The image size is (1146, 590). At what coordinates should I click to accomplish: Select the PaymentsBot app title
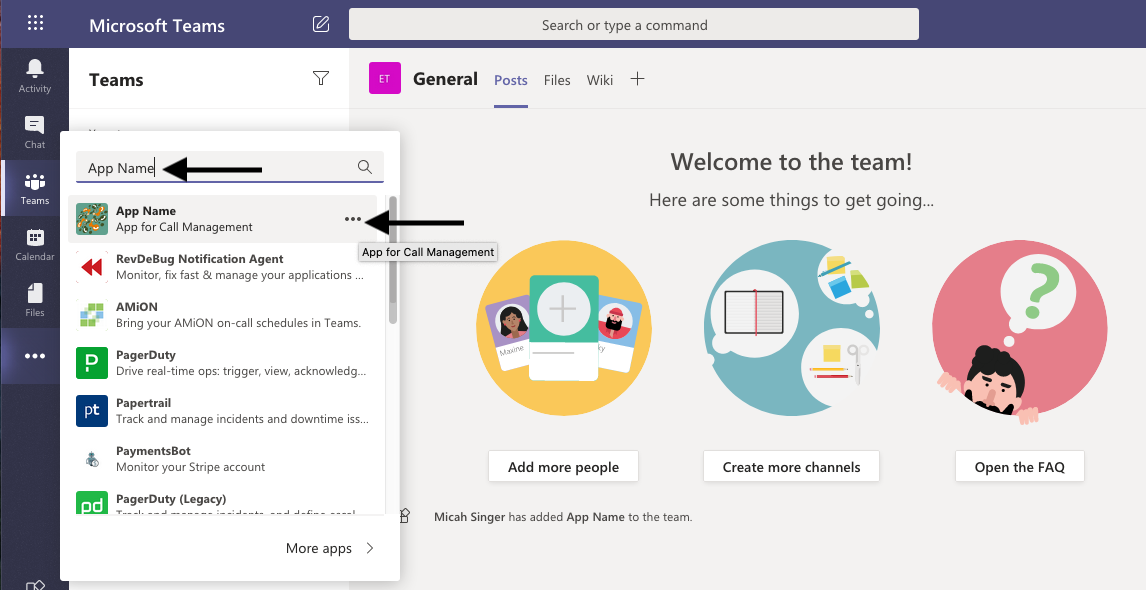click(153, 451)
